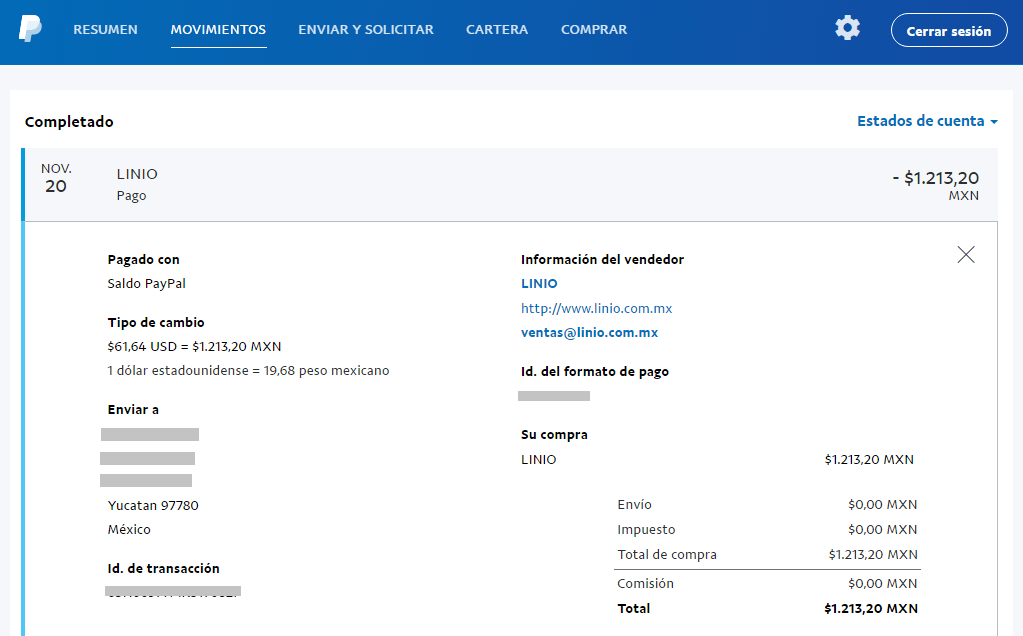The image size is (1023, 636).
Task: Click the Comisión row label
Action: [646, 583]
